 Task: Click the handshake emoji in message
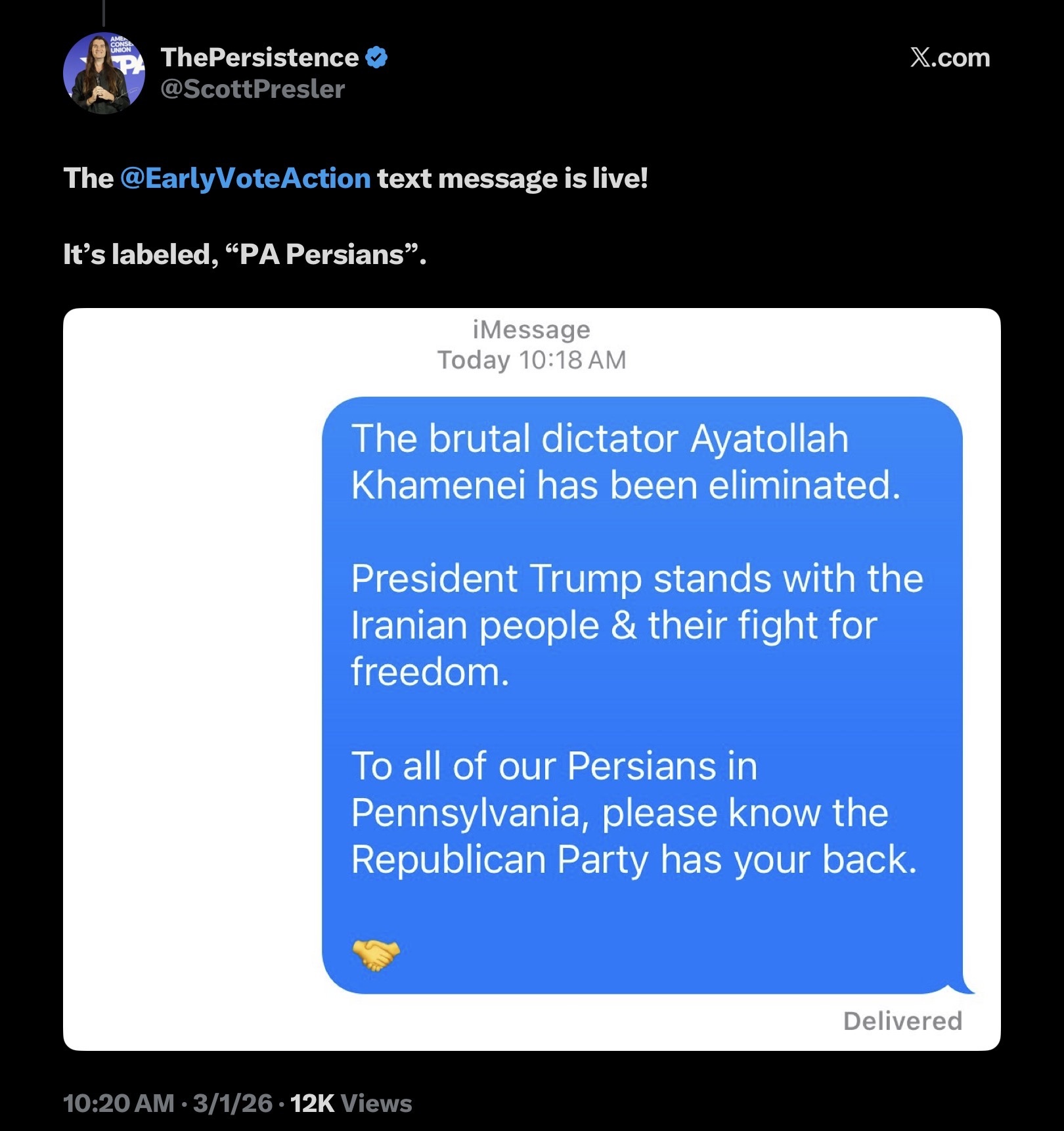pyautogui.click(x=376, y=954)
